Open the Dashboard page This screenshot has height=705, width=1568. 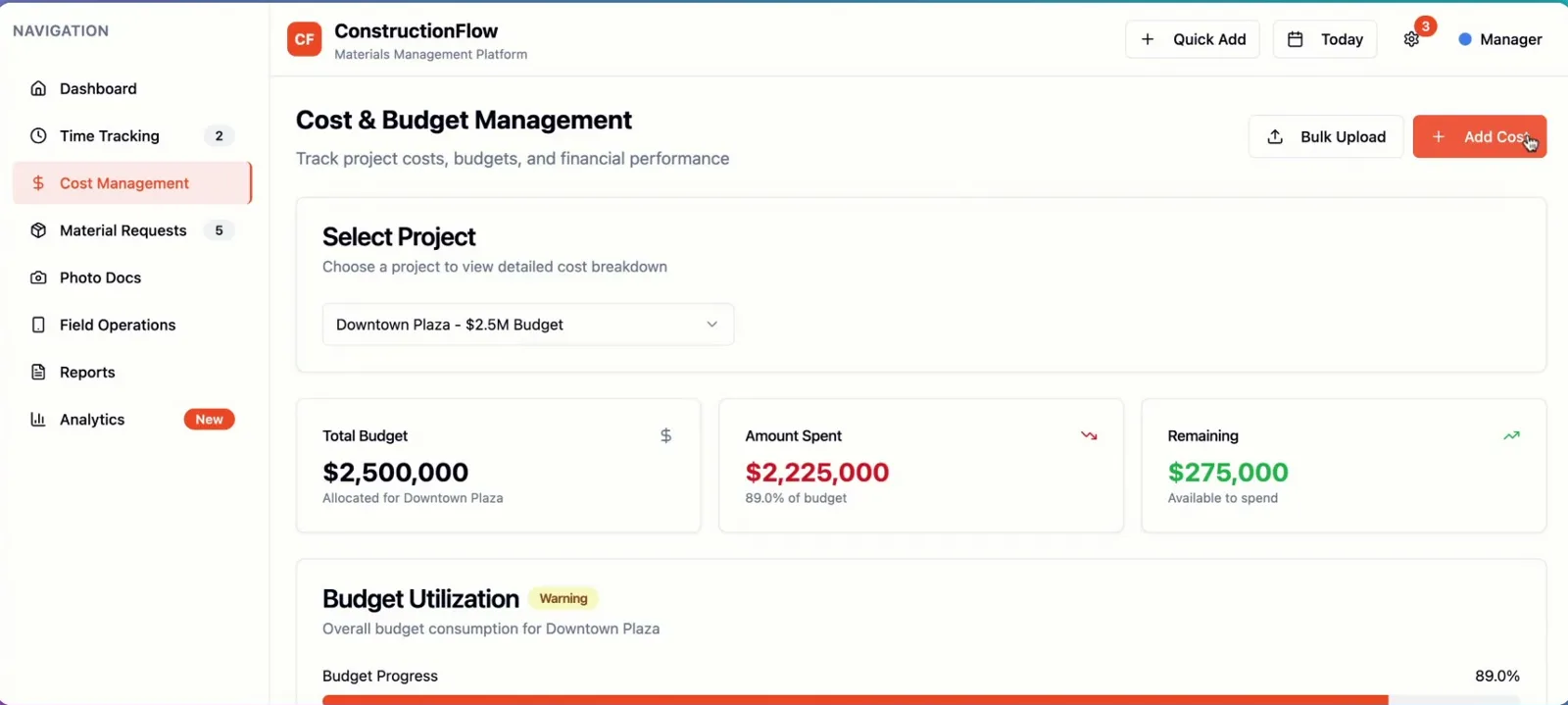[x=132, y=88]
